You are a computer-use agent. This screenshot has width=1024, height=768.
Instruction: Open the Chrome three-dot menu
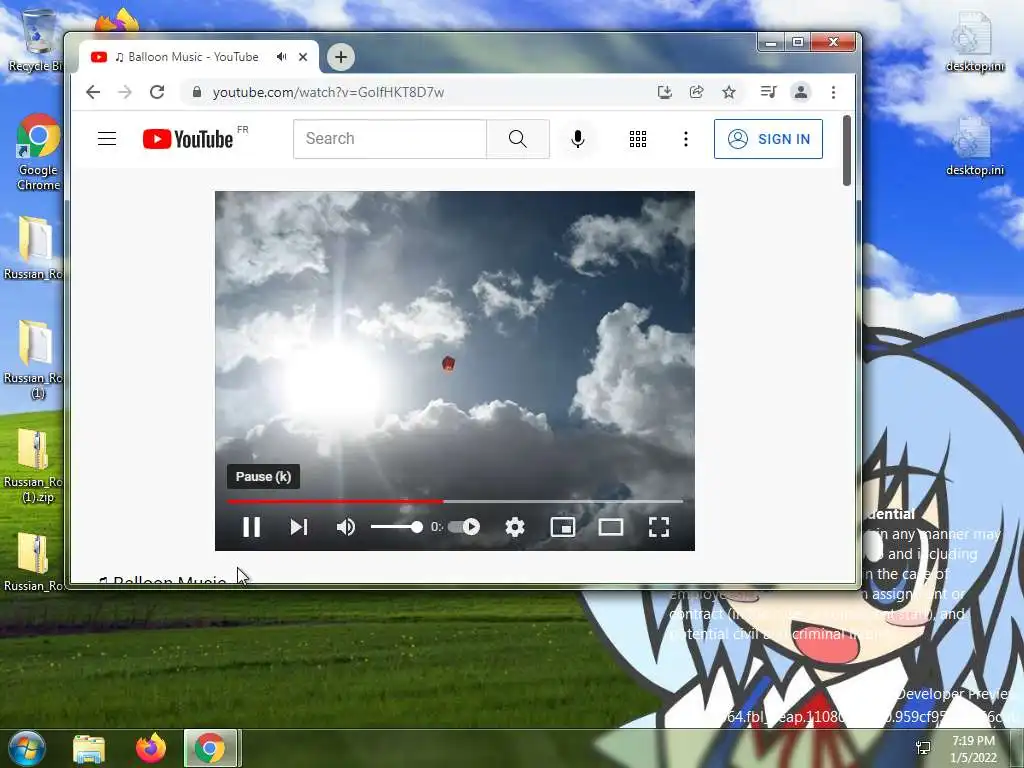833,92
